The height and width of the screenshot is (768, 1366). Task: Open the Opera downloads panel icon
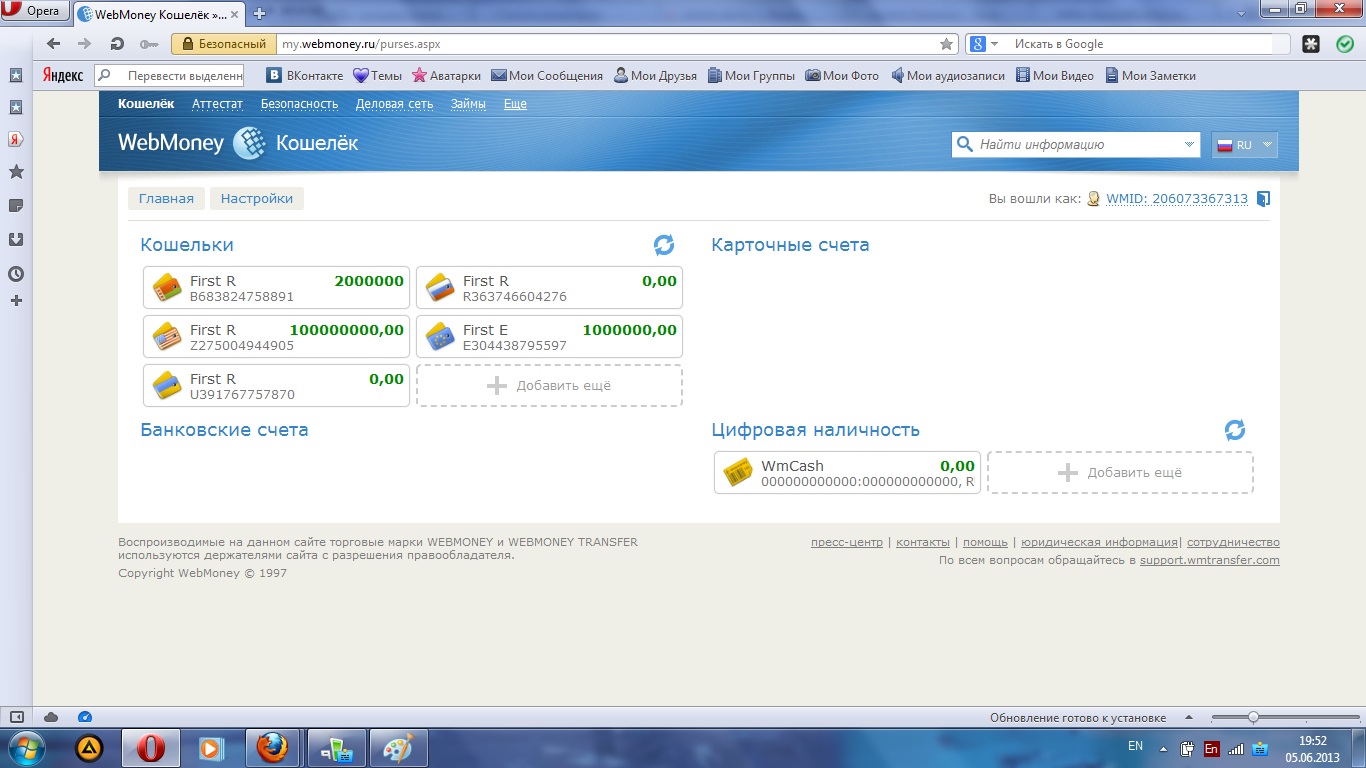[16, 239]
